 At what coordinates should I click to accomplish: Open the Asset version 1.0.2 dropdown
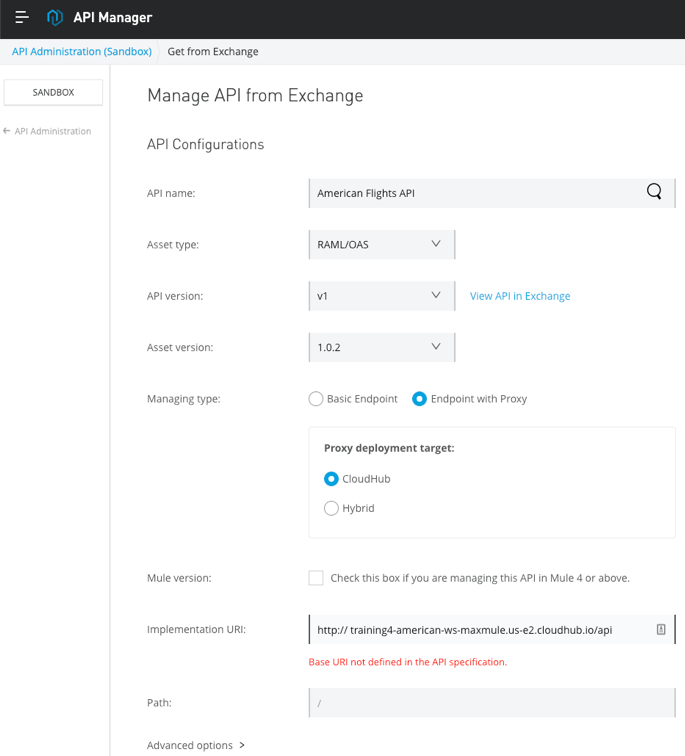382,347
